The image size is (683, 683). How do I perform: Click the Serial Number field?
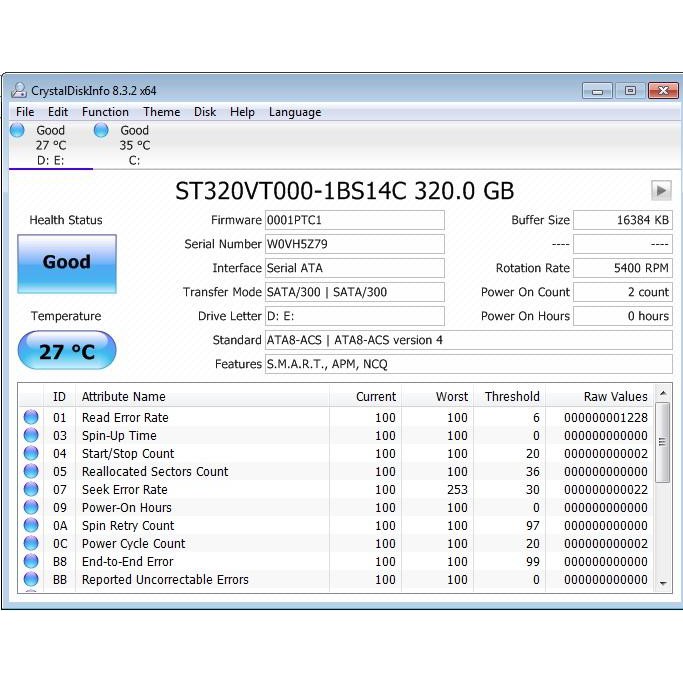354,244
